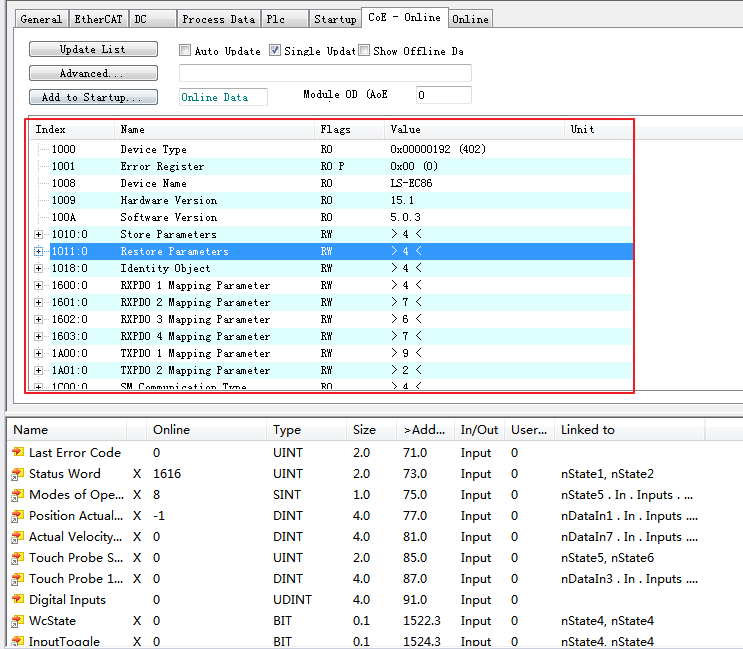
Task: Select the CoE - Online tab
Action: (x=404, y=18)
